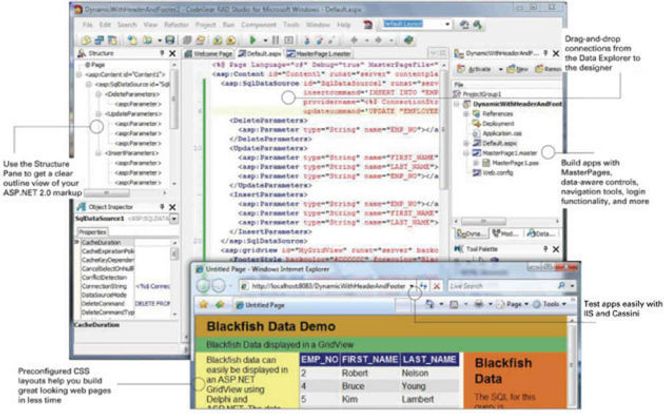Click the Program Reset stop square icon
Viewport: 664px width, 416px height.
289,40
